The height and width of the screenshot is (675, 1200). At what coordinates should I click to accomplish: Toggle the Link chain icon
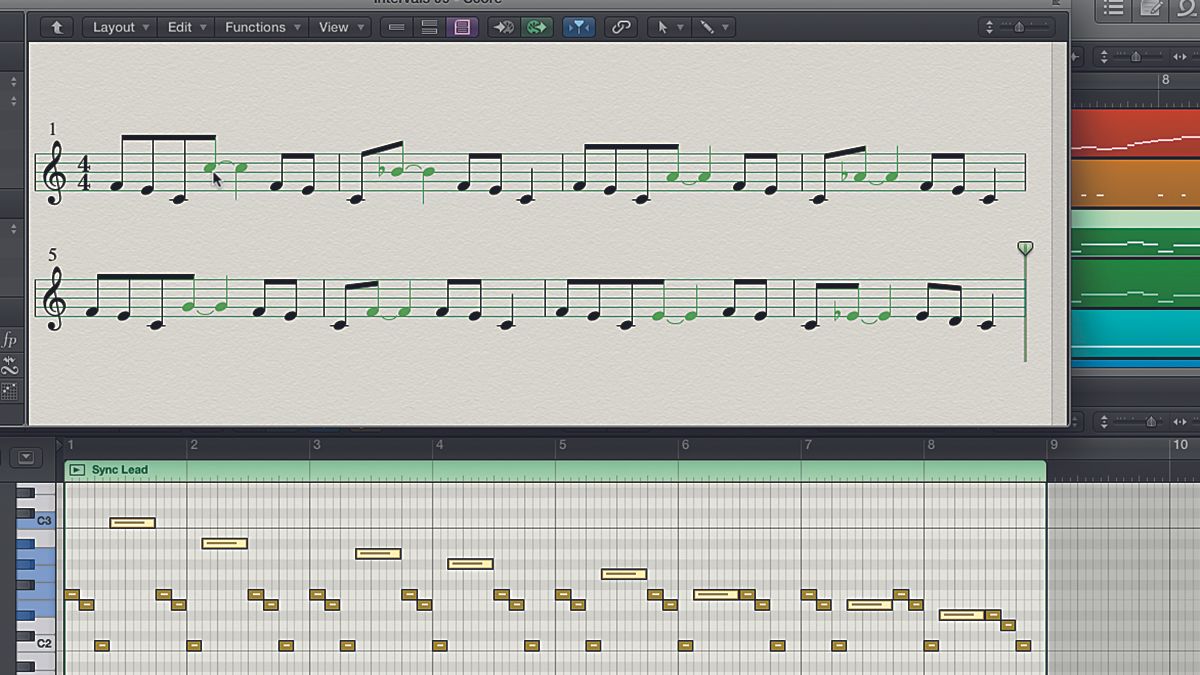coord(621,27)
